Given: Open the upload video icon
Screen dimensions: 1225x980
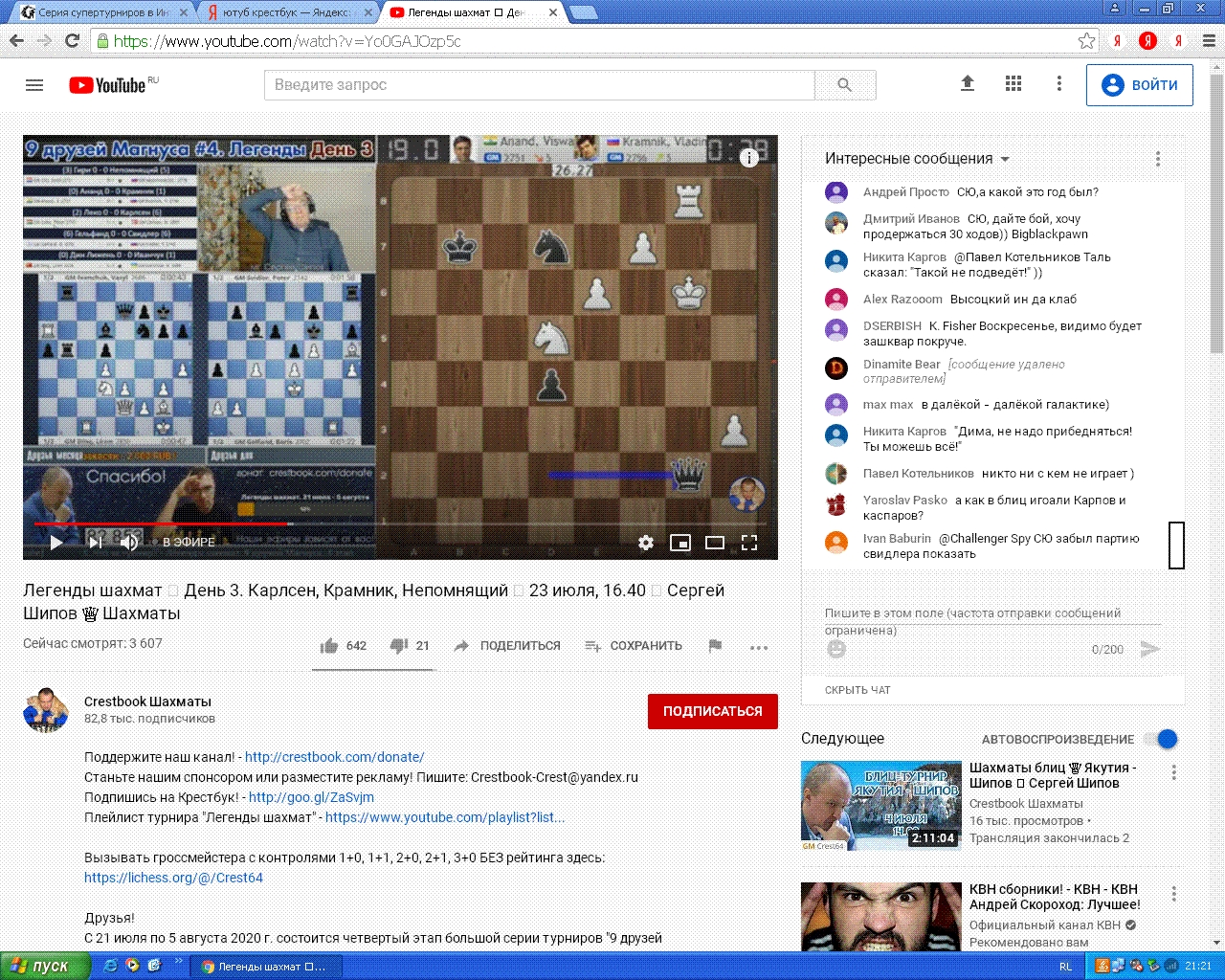Looking at the screenshot, I should pos(968,84).
